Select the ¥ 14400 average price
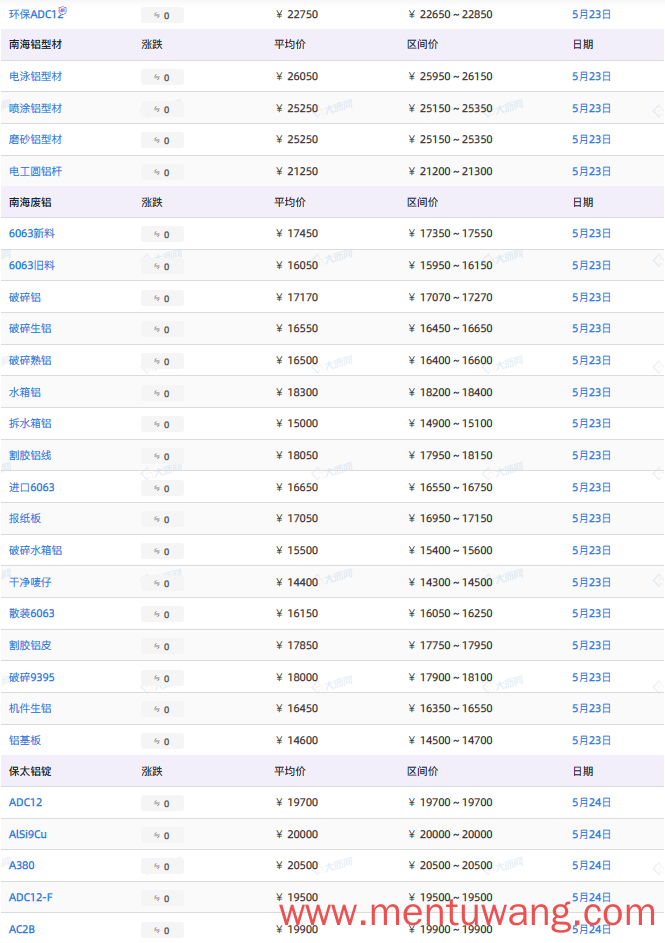This screenshot has width=665, height=943. [x=297, y=582]
